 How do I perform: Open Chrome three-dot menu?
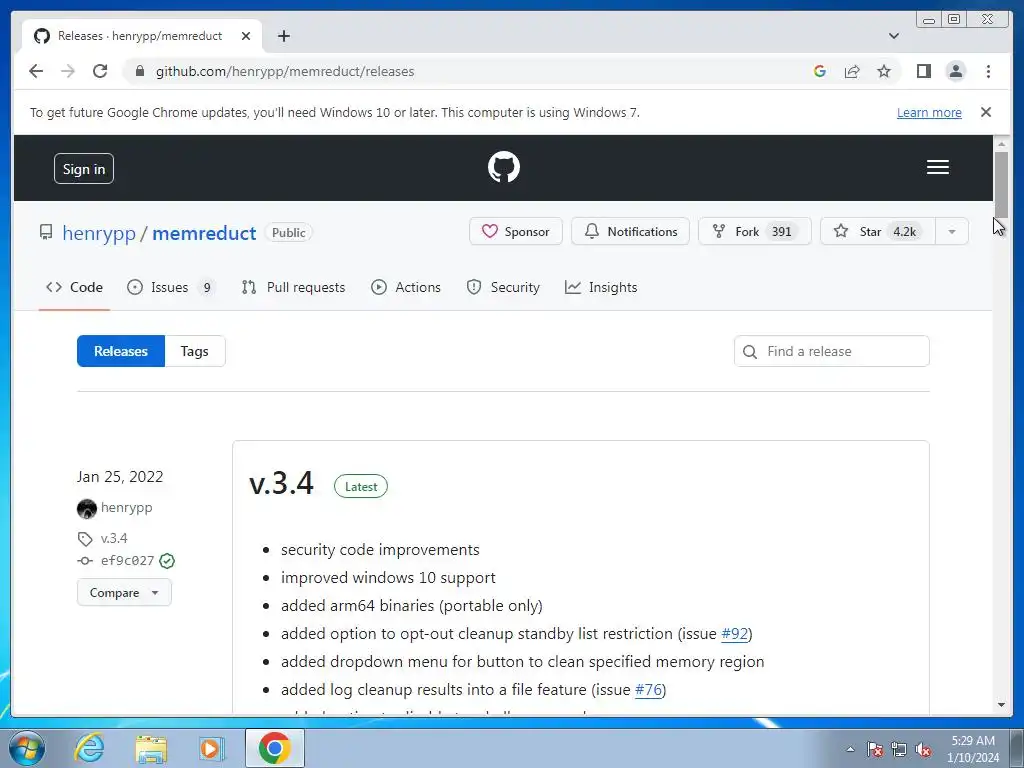988,71
